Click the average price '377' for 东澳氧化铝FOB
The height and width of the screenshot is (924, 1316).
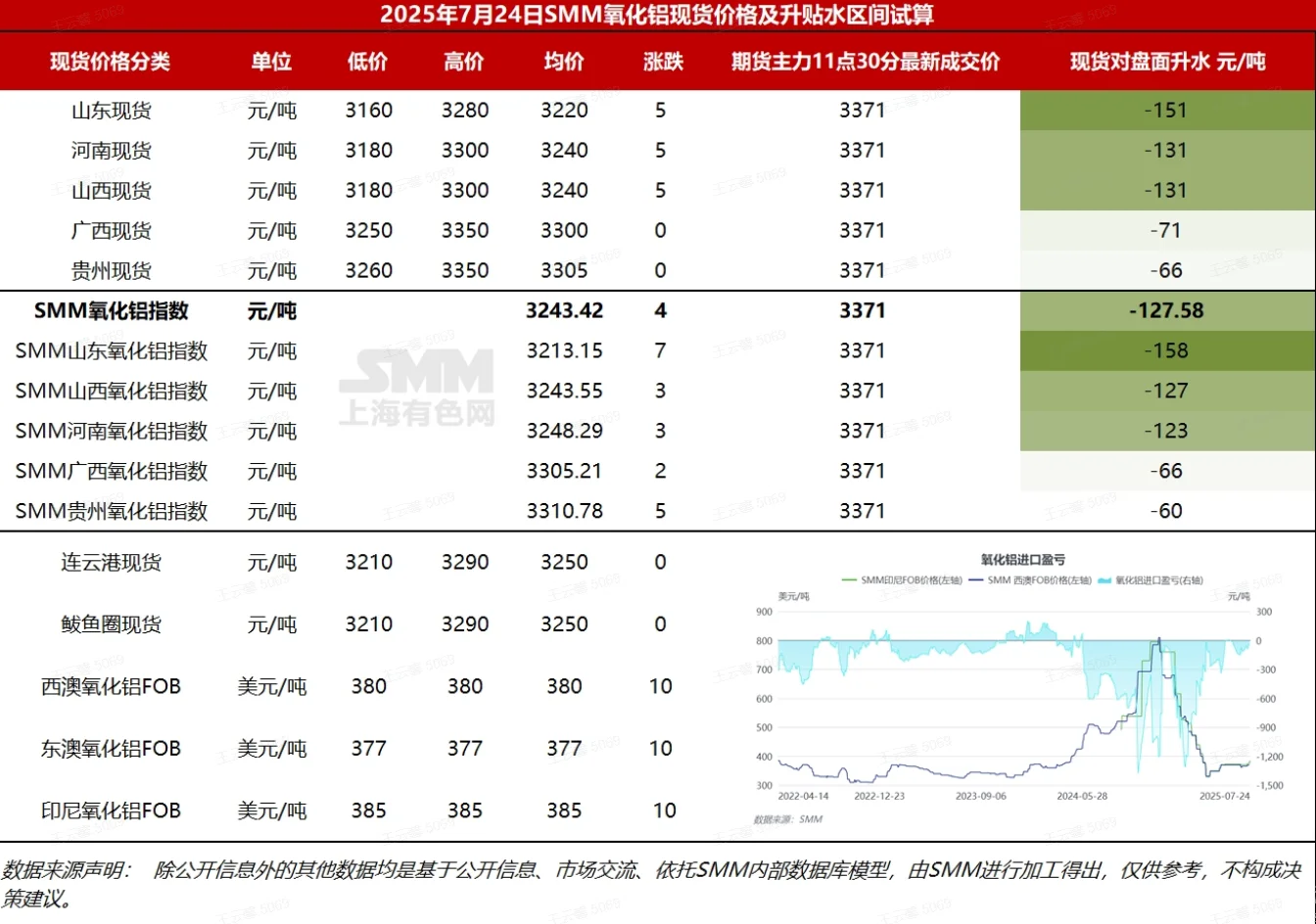(565, 749)
